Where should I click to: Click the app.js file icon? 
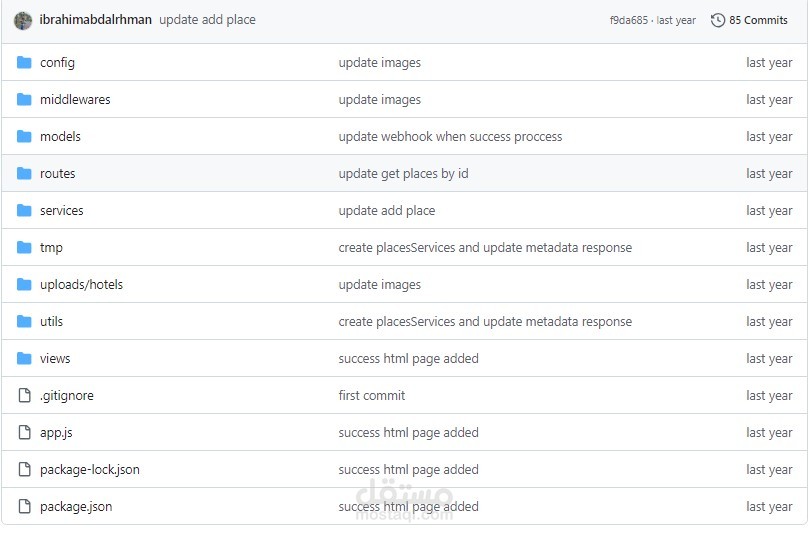[x=25, y=432]
